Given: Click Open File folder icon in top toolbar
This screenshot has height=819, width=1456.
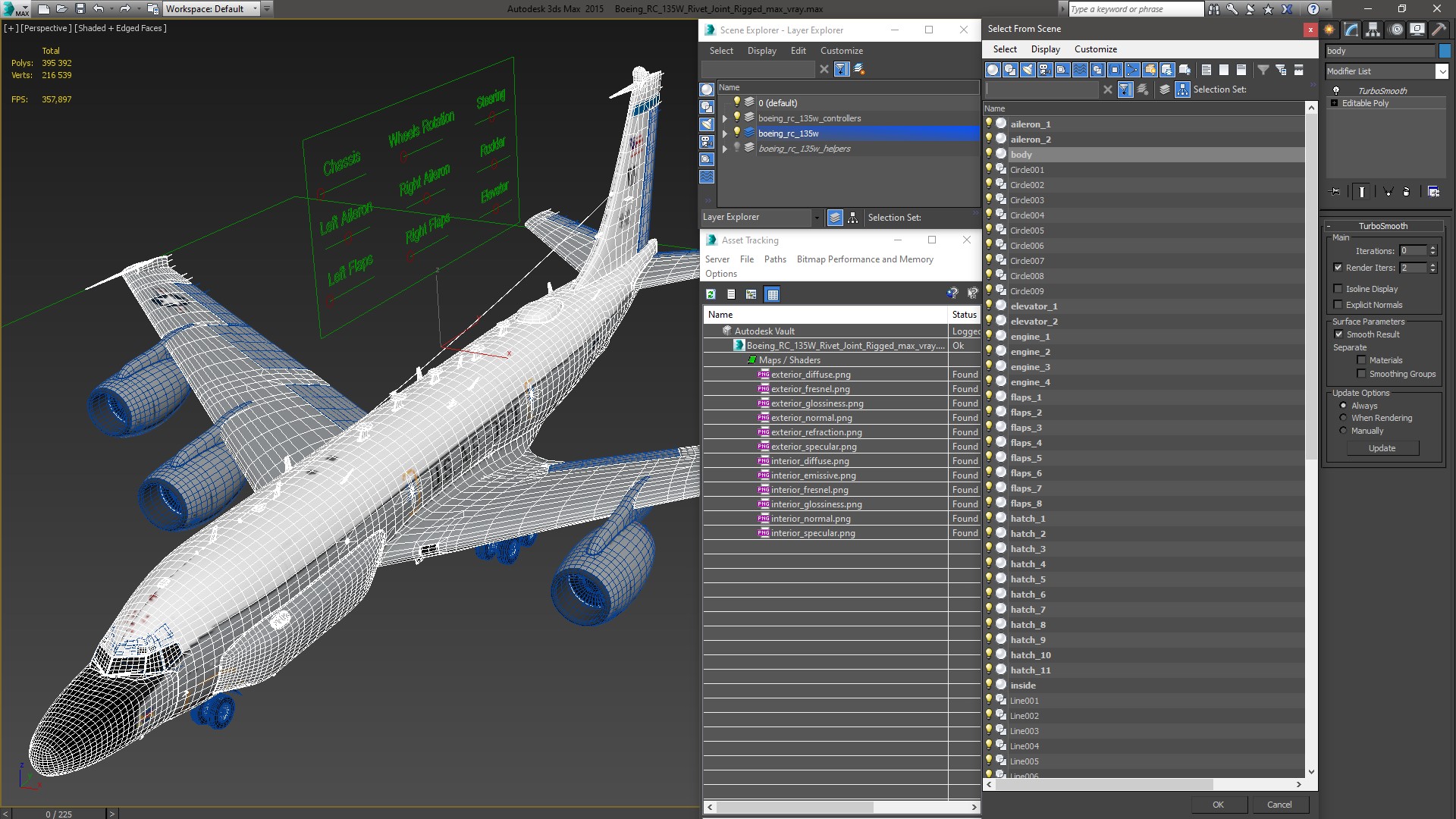Looking at the screenshot, I should click(62, 9).
